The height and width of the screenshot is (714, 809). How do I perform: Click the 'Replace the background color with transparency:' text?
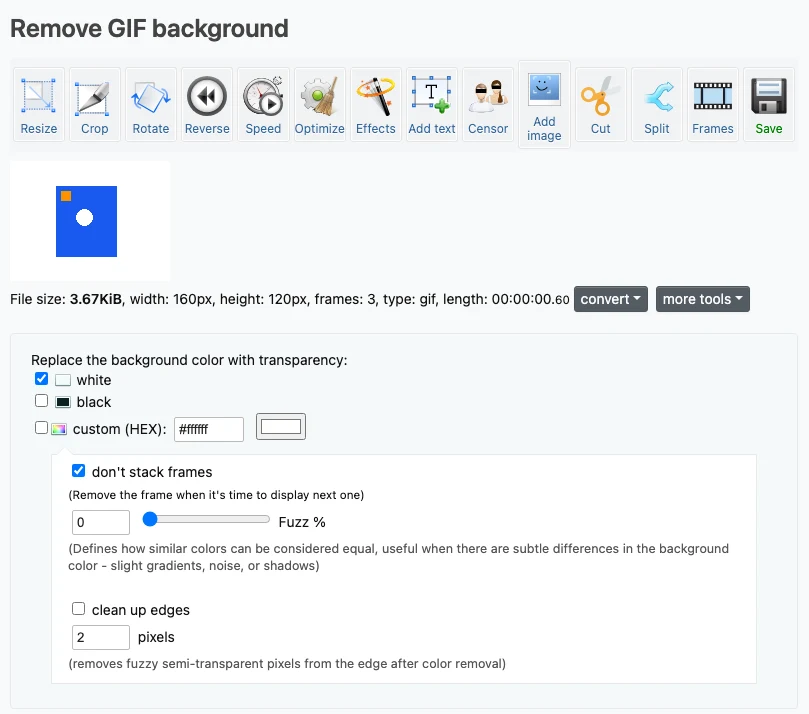[189, 360]
